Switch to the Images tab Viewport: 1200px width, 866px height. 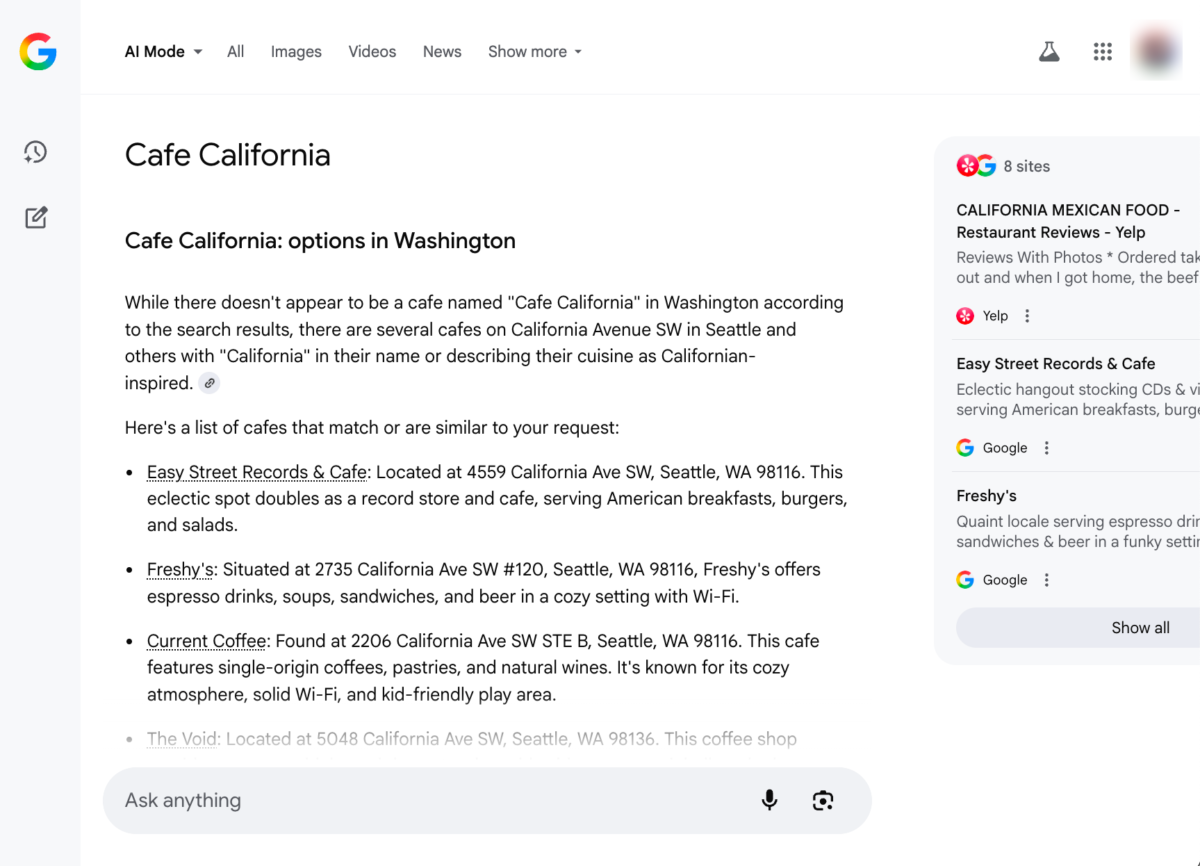296,52
